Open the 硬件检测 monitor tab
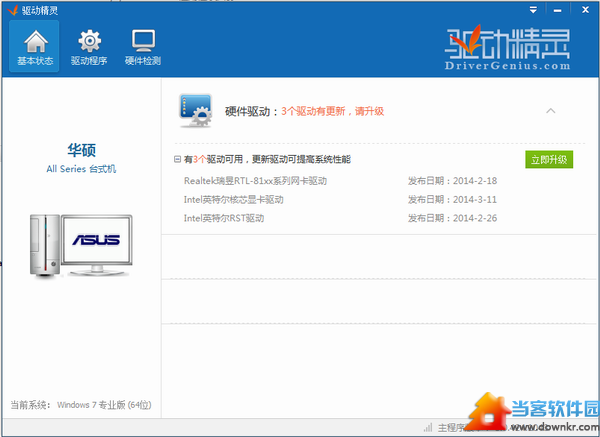The image size is (600, 437). (x=143, y=46)
